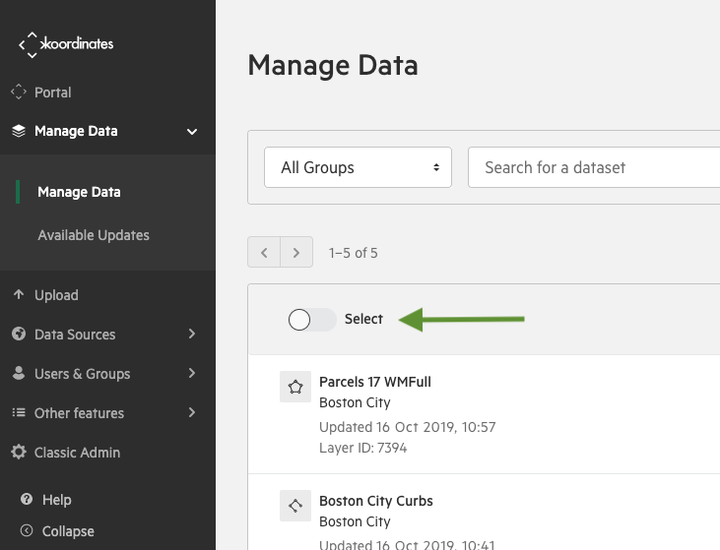This screenshot has width=720, height=550.
Task: Click the Manage Data layers icon
Action: click(18, 131)
